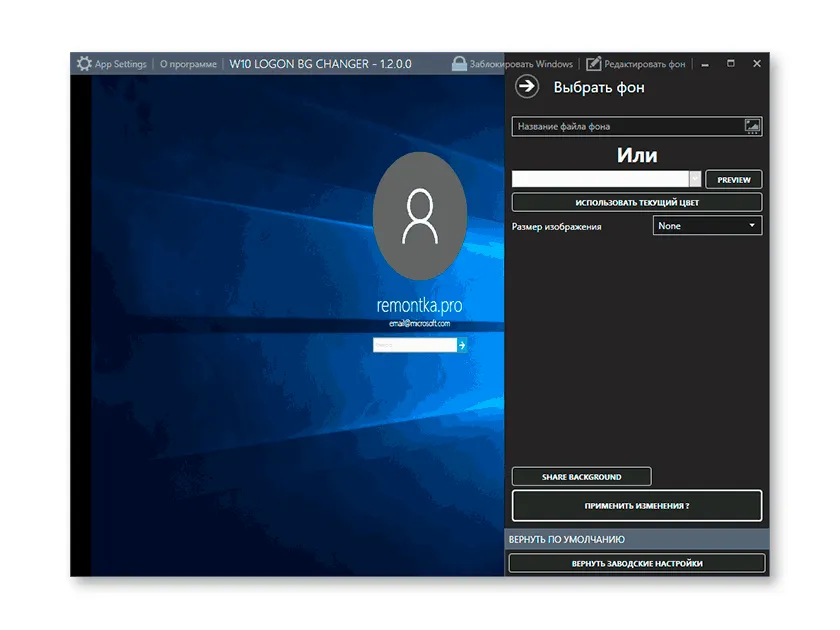Click the circled arrow beside Выбрать фон

pos(527,87)
